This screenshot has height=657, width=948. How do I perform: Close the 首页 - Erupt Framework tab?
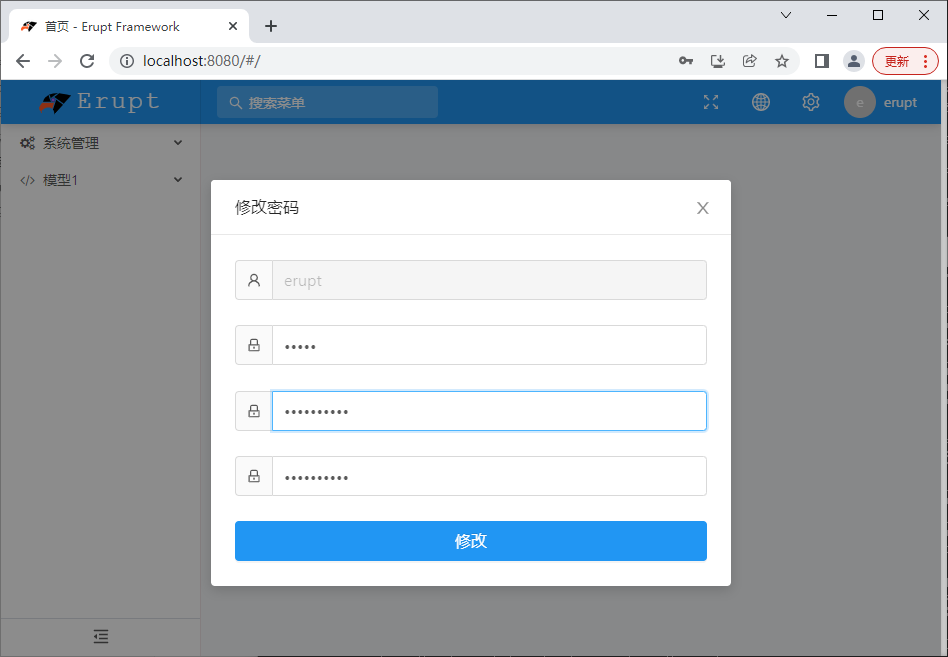(233, 26)
